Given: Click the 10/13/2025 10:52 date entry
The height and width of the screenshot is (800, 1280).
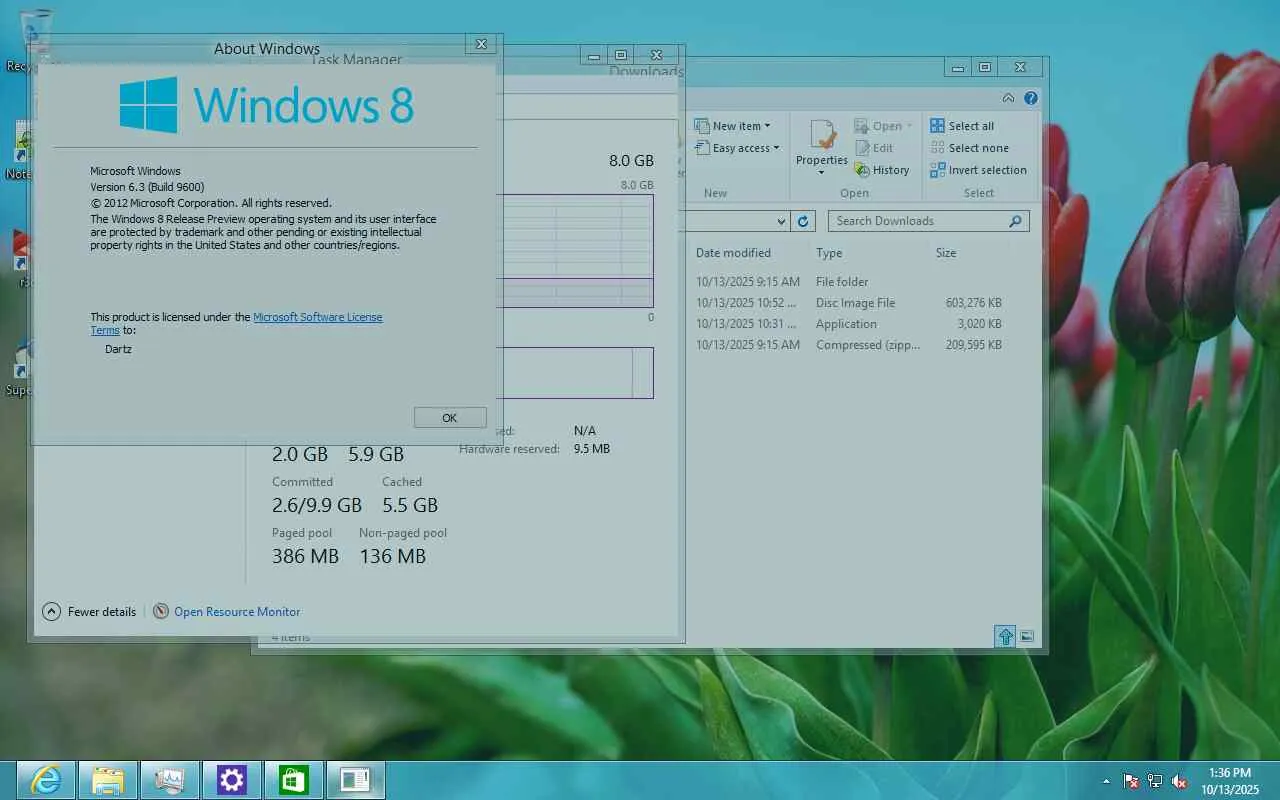Looking at the screenshot, I should pos(746,303).
